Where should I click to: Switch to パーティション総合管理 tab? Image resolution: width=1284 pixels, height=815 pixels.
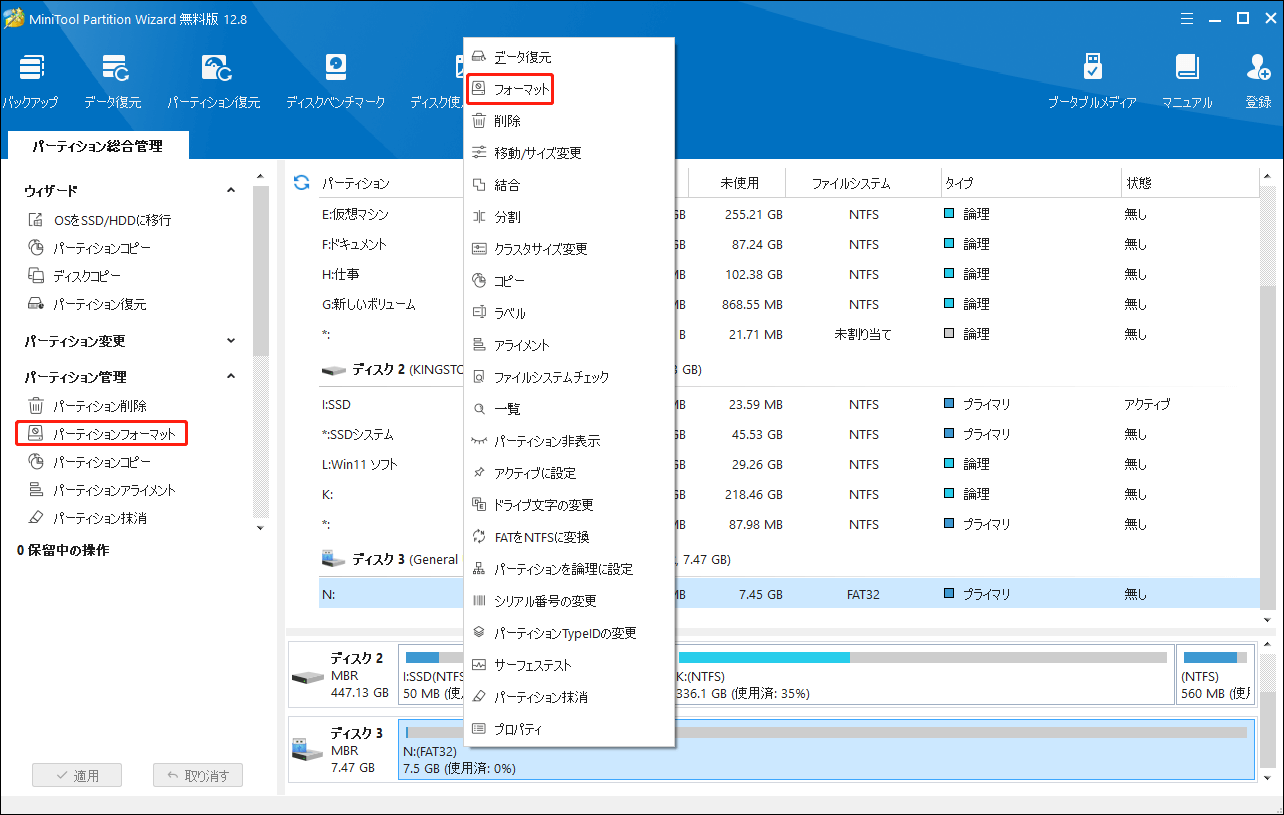tap(97, 146)
